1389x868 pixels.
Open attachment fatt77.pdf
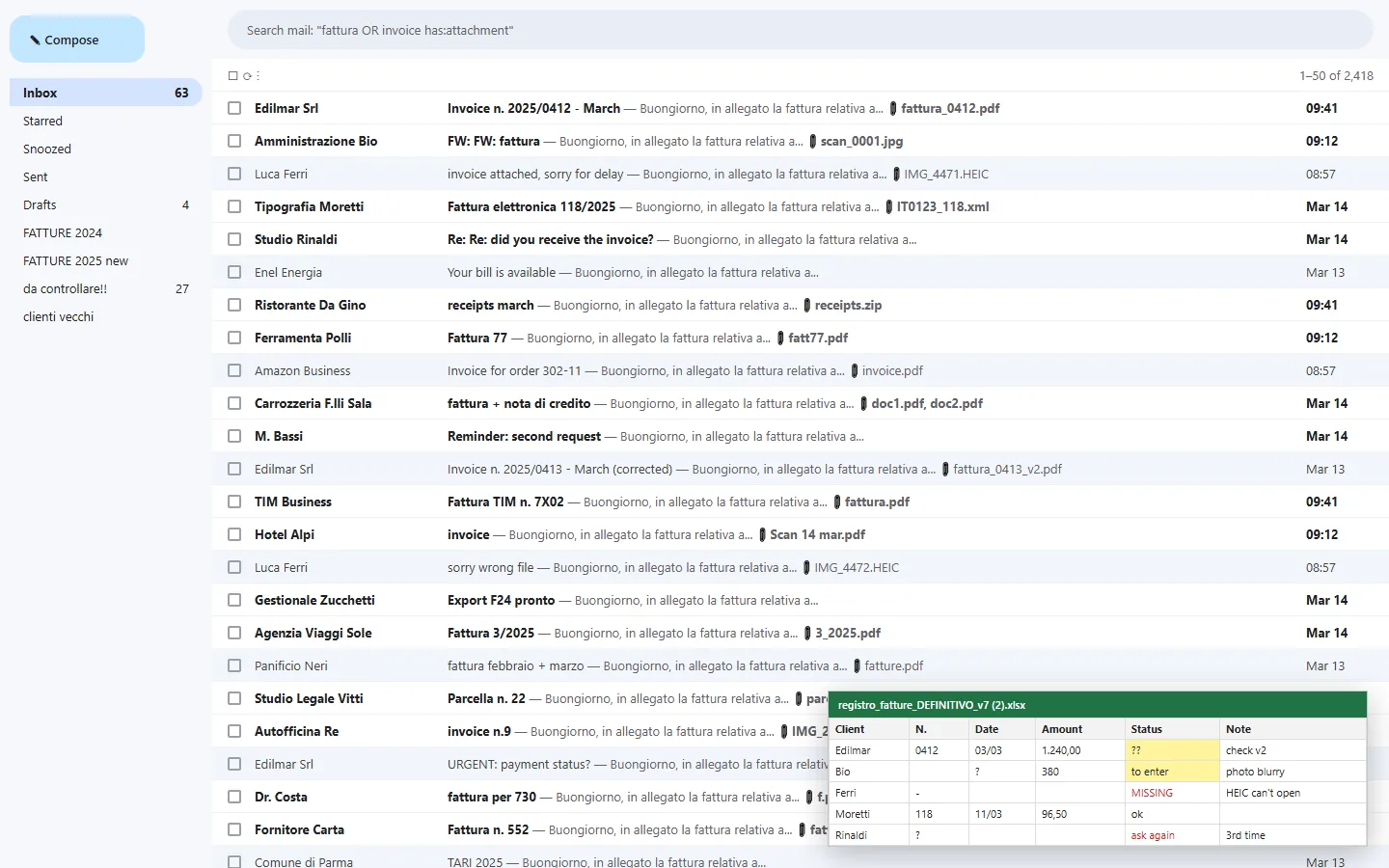click(812, 338)
